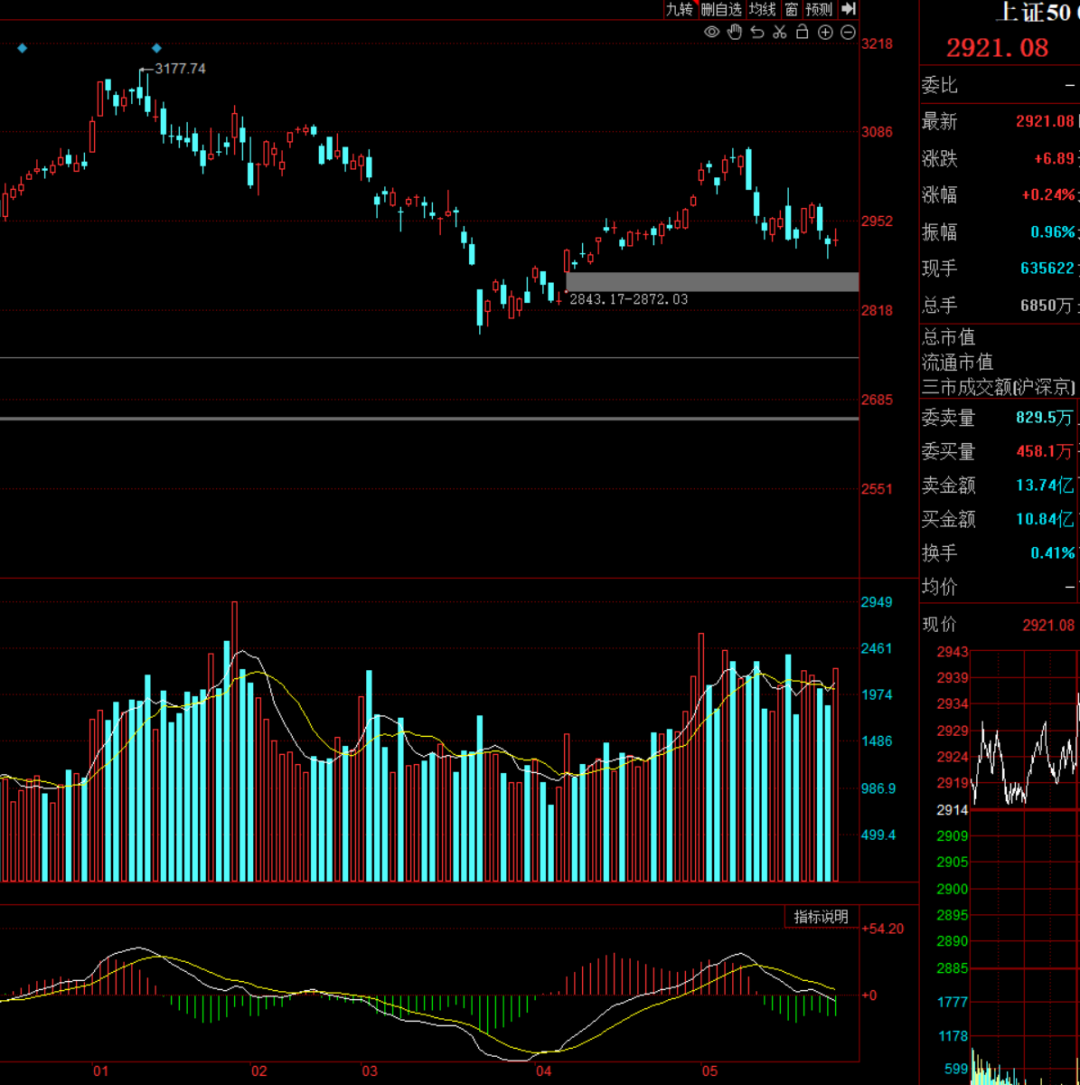Click the 13.74亿 sell amount value

point(1045,485)
